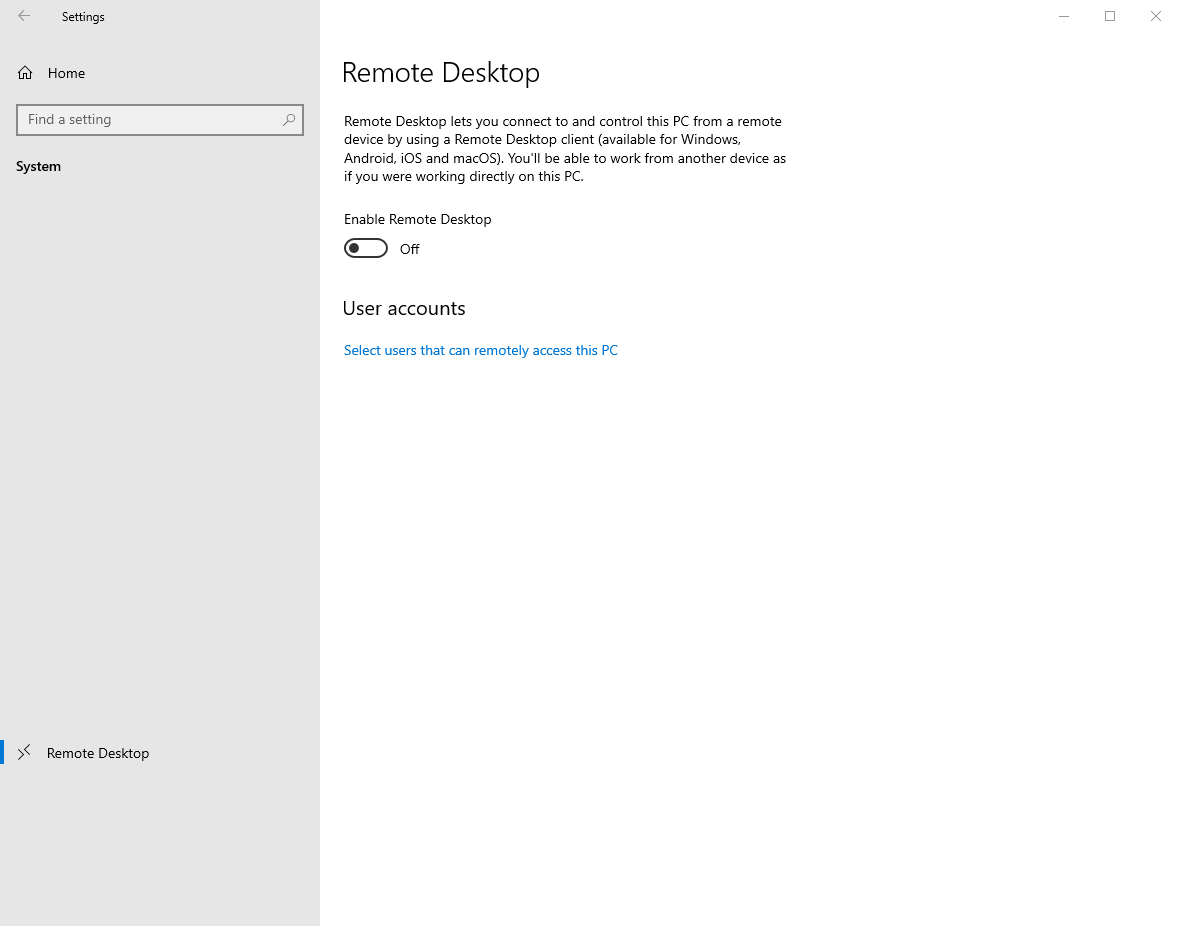The height and width of the screenshot is (926, 1179).
Task: Click the blue selection bar beside Remote Desktop
Action: coord(2,752)
